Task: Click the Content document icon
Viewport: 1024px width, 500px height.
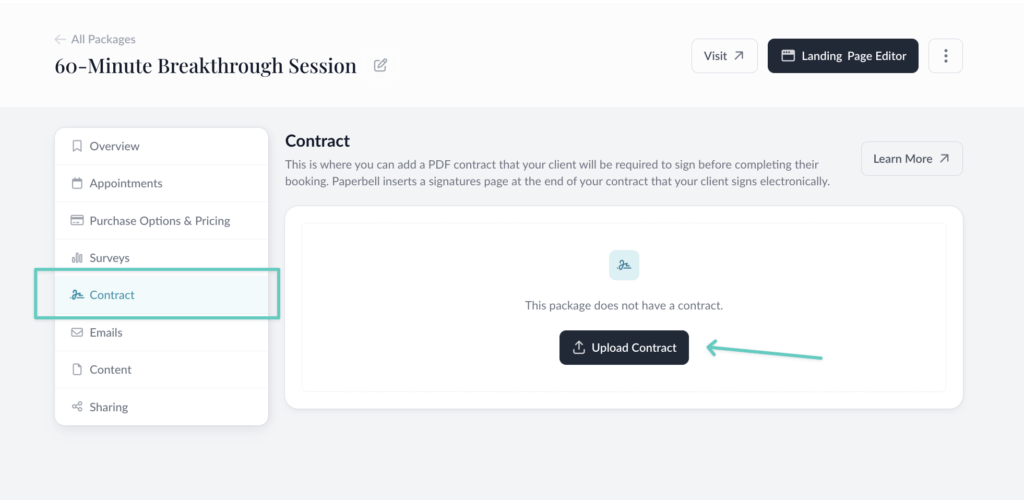Action: [77, 370]
